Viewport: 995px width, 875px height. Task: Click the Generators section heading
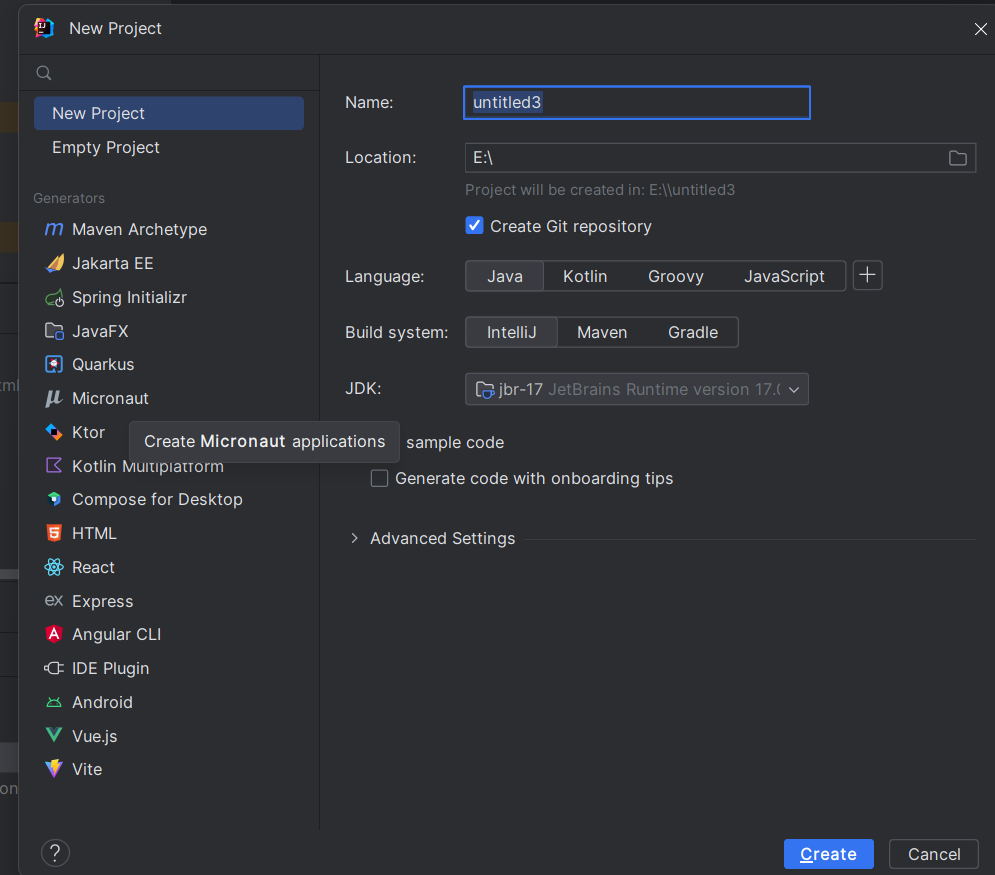click(x=69, y=198)
